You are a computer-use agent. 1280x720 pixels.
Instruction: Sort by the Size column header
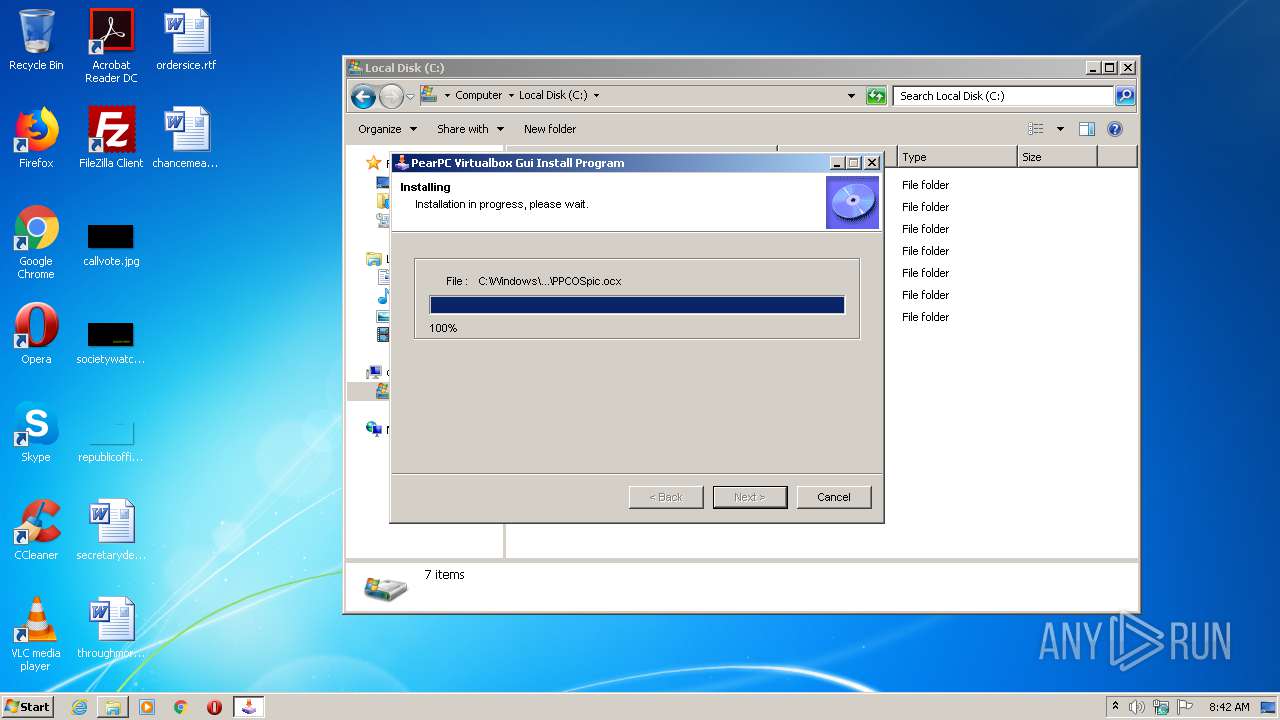coord(1057,157)
